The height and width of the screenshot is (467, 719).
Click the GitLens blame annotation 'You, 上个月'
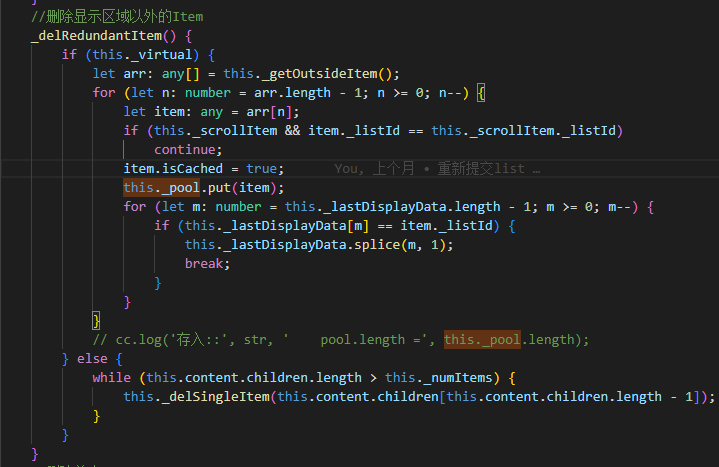[x=374, y=169]
